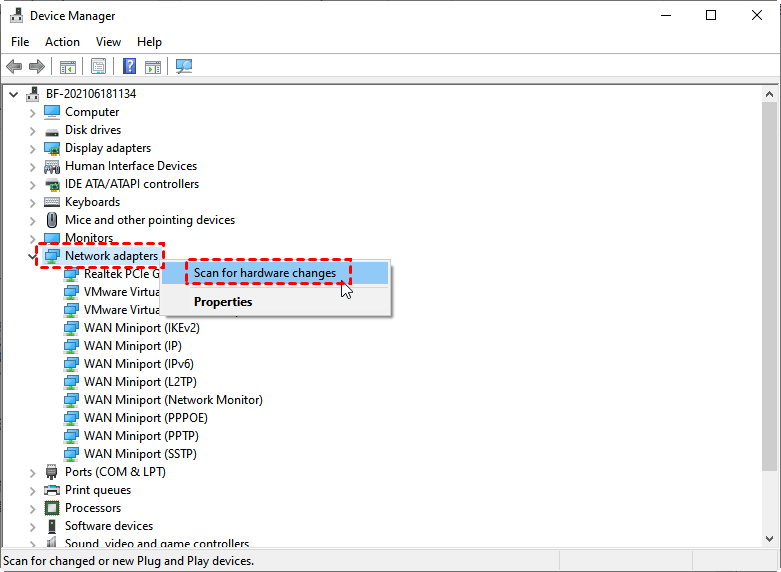The width and height of the screenshot is (781, 572).
Task: Minimize the Device Manager window
Action: tap(666, 15)
